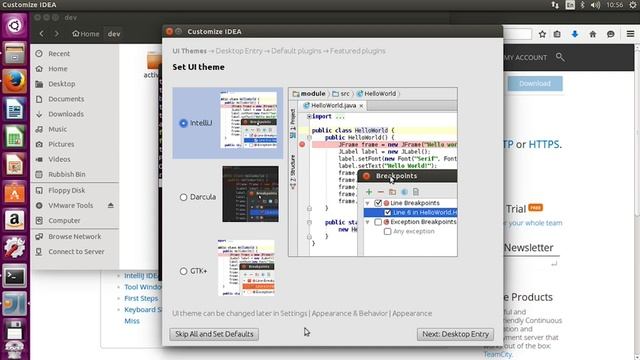Image resolution: width=640 pixels, height=360 pixels.
Task: Select the GTK+ theme radio button
Action: [183, 271]
